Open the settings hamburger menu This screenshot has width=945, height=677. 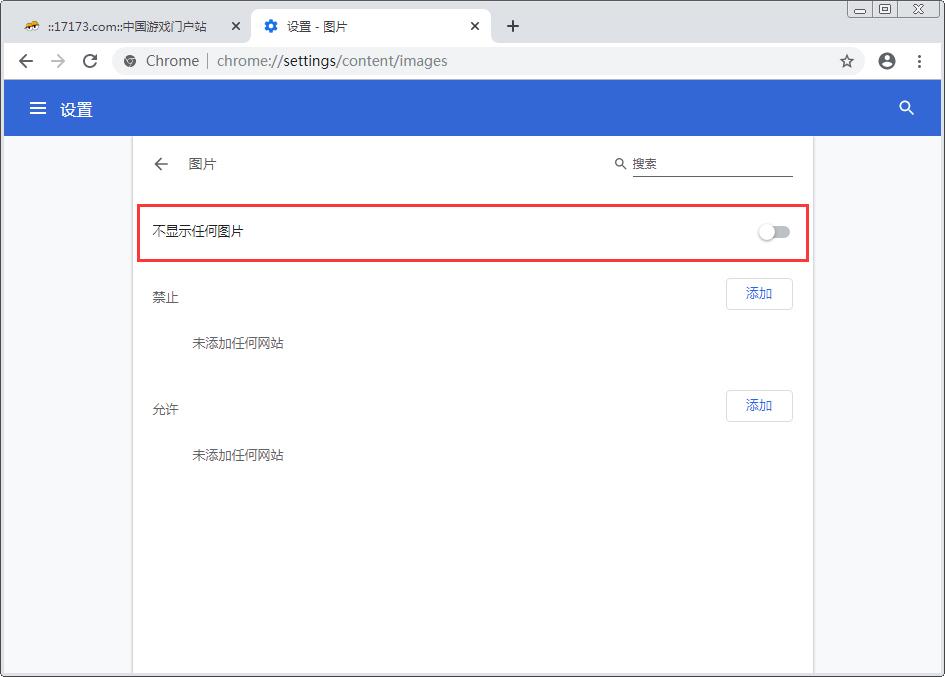click(x=38, y=109)
